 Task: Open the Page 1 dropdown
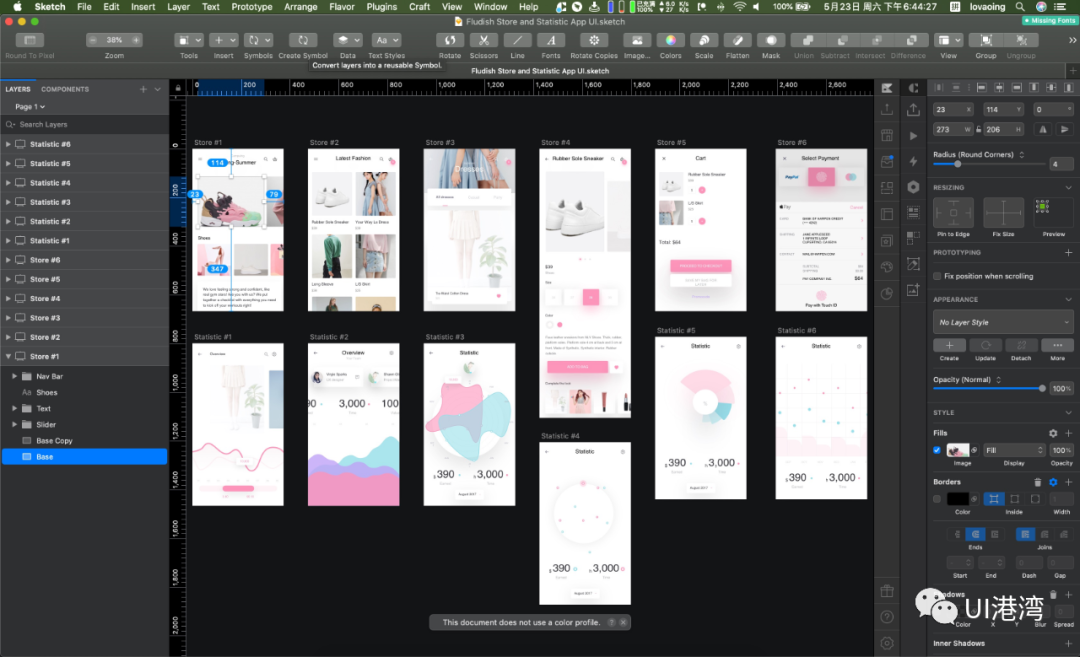[x=30, y=107]
